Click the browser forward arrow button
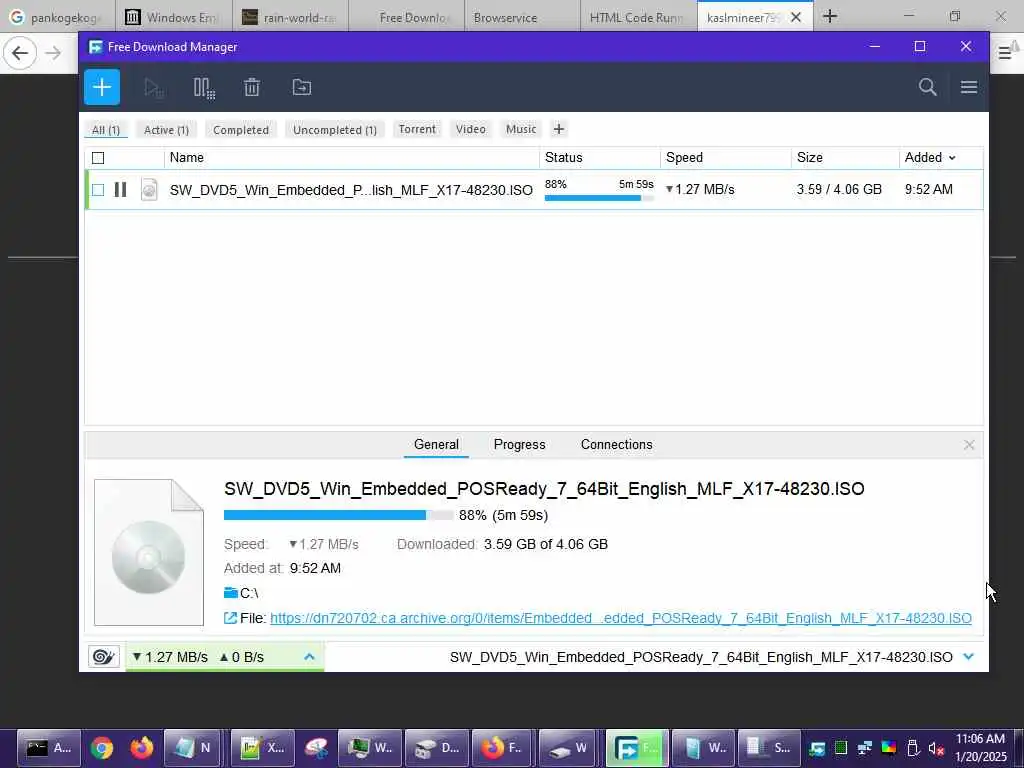1024x768 pixels. pos(54,53)
